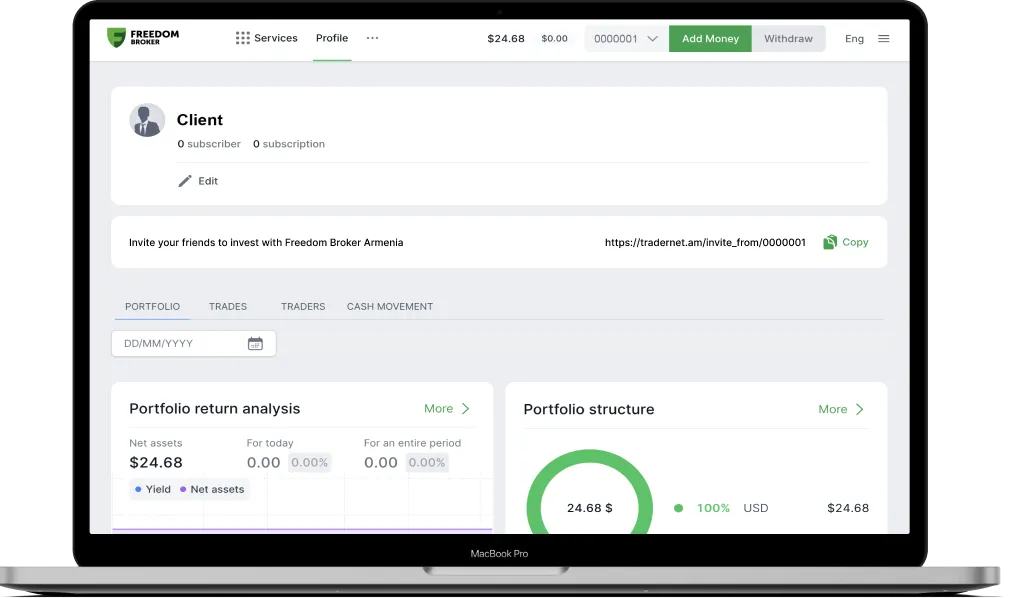Click the pencil Edit icon
This screenshot has height=598, width=1024.
click(185, 181)
